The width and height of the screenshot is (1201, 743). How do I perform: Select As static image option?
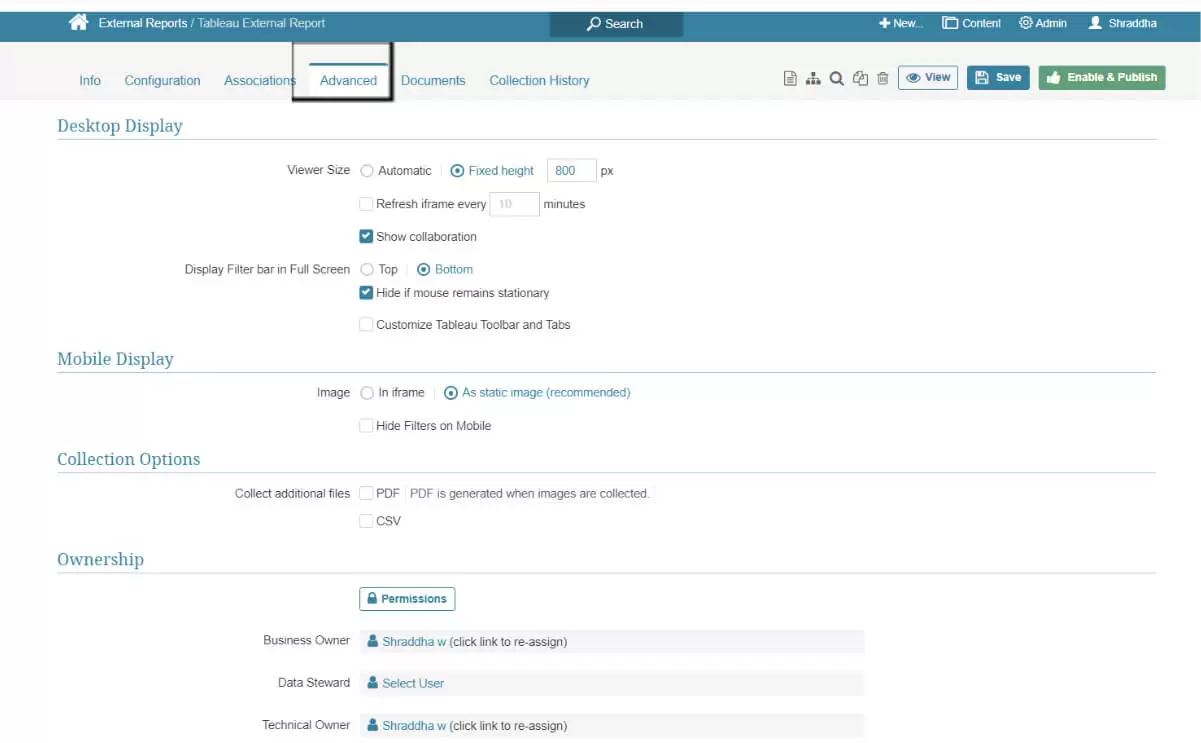pyautogui.click(x=451, y=393)
